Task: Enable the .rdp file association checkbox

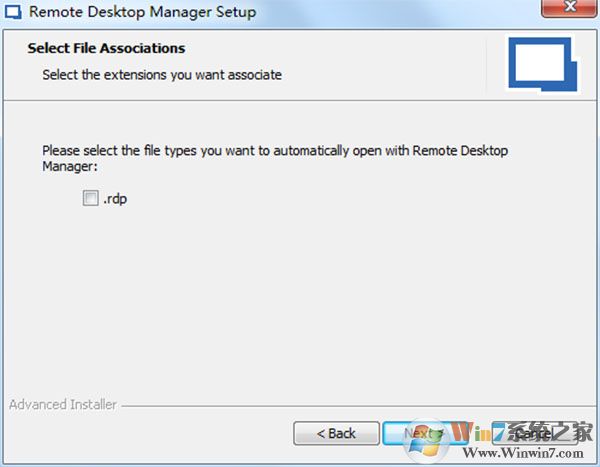Action: tap(91, 198)
